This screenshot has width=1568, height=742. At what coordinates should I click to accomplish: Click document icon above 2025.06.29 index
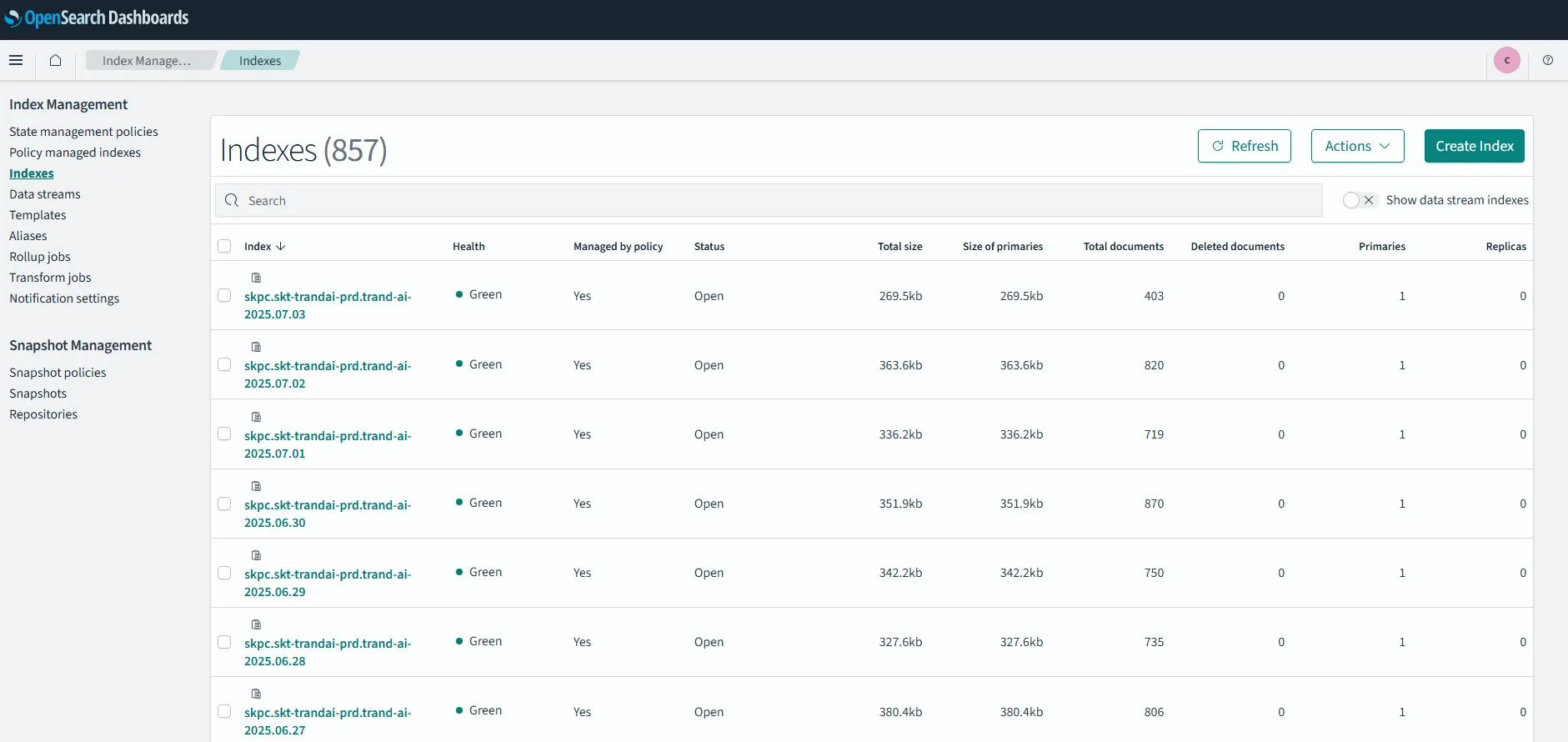[257, 555]
